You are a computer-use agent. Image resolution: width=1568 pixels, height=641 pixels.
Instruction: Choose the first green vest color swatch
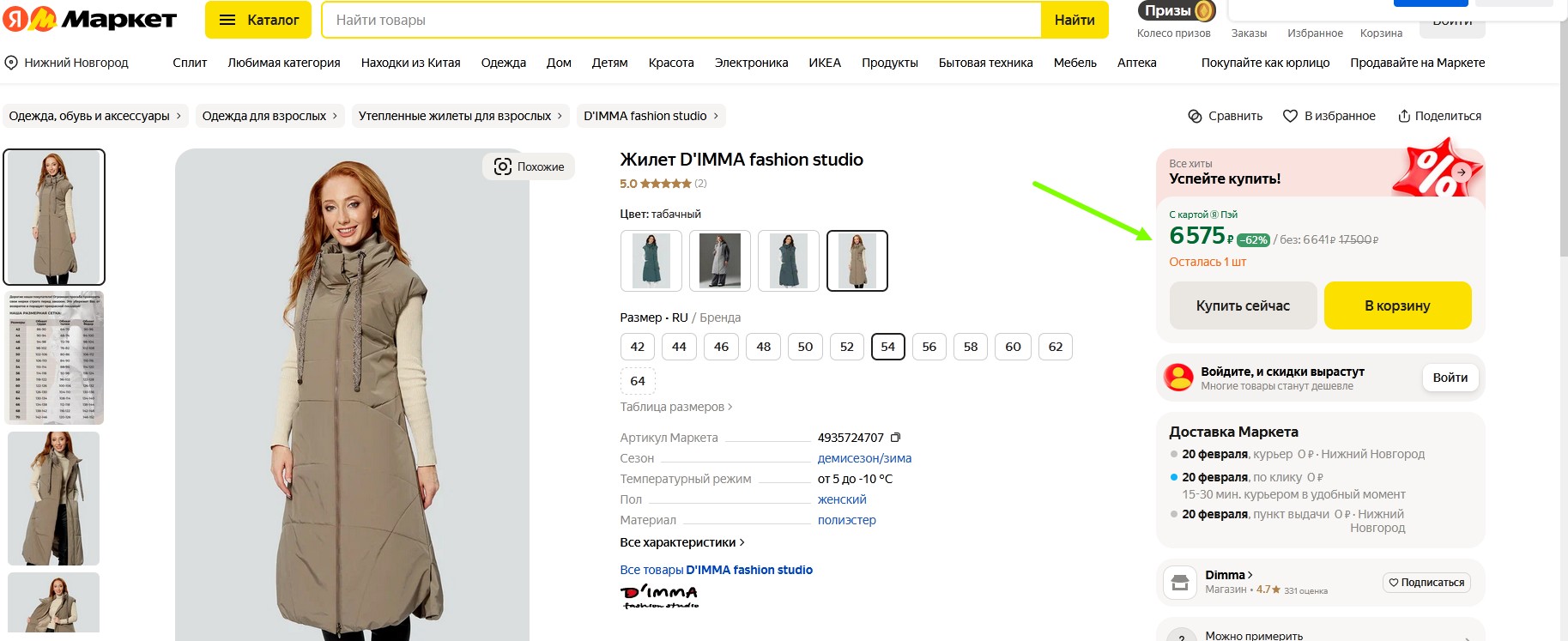coord(651,261)
